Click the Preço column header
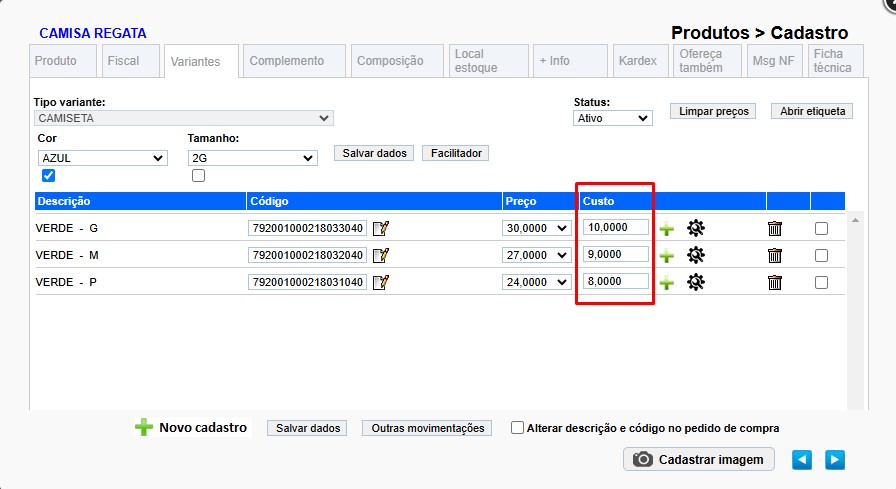 [541, 201]
